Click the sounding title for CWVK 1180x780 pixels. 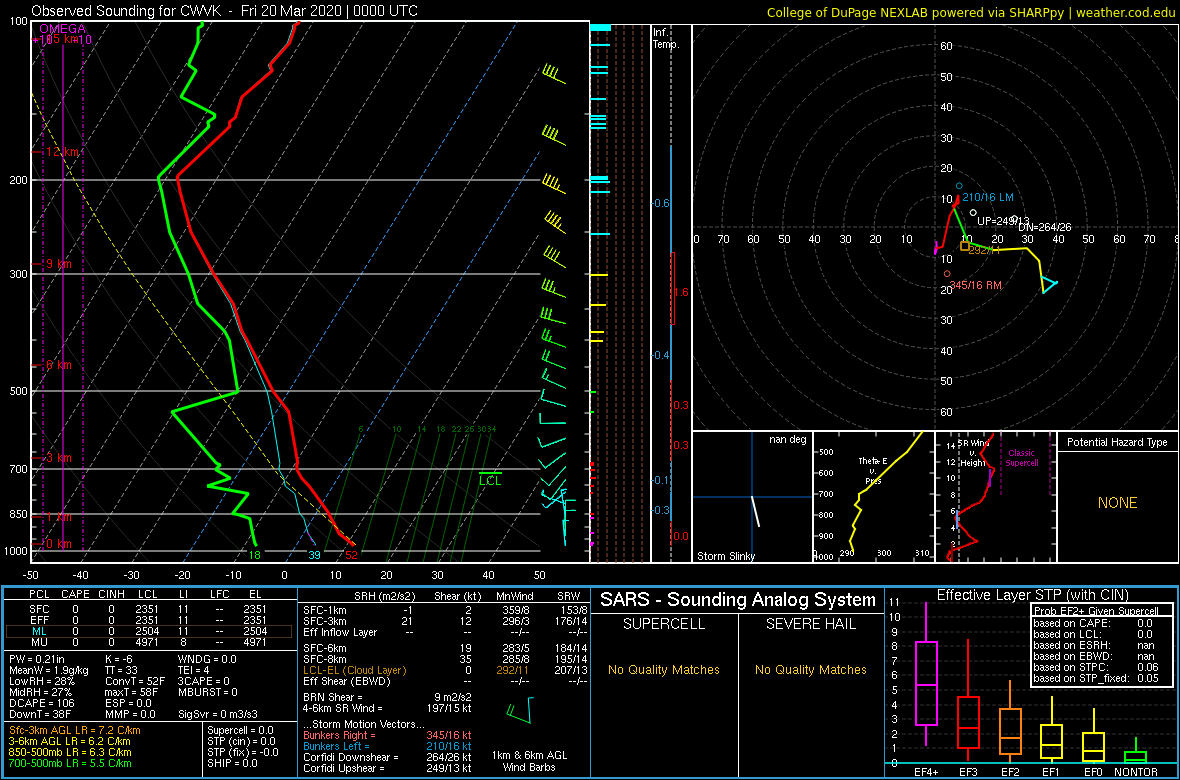tap(225, 11)
